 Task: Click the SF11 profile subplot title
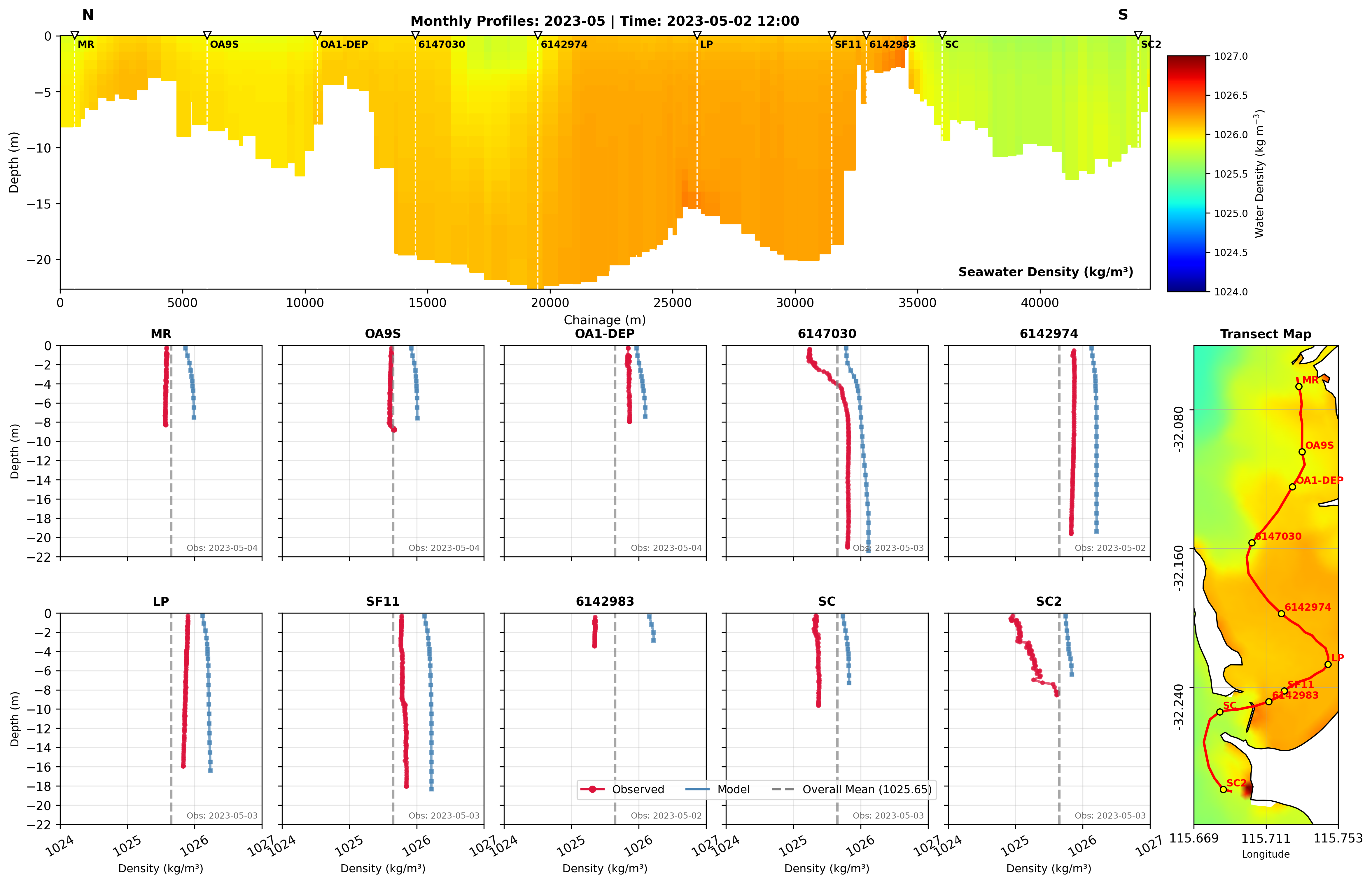[382, 602]
